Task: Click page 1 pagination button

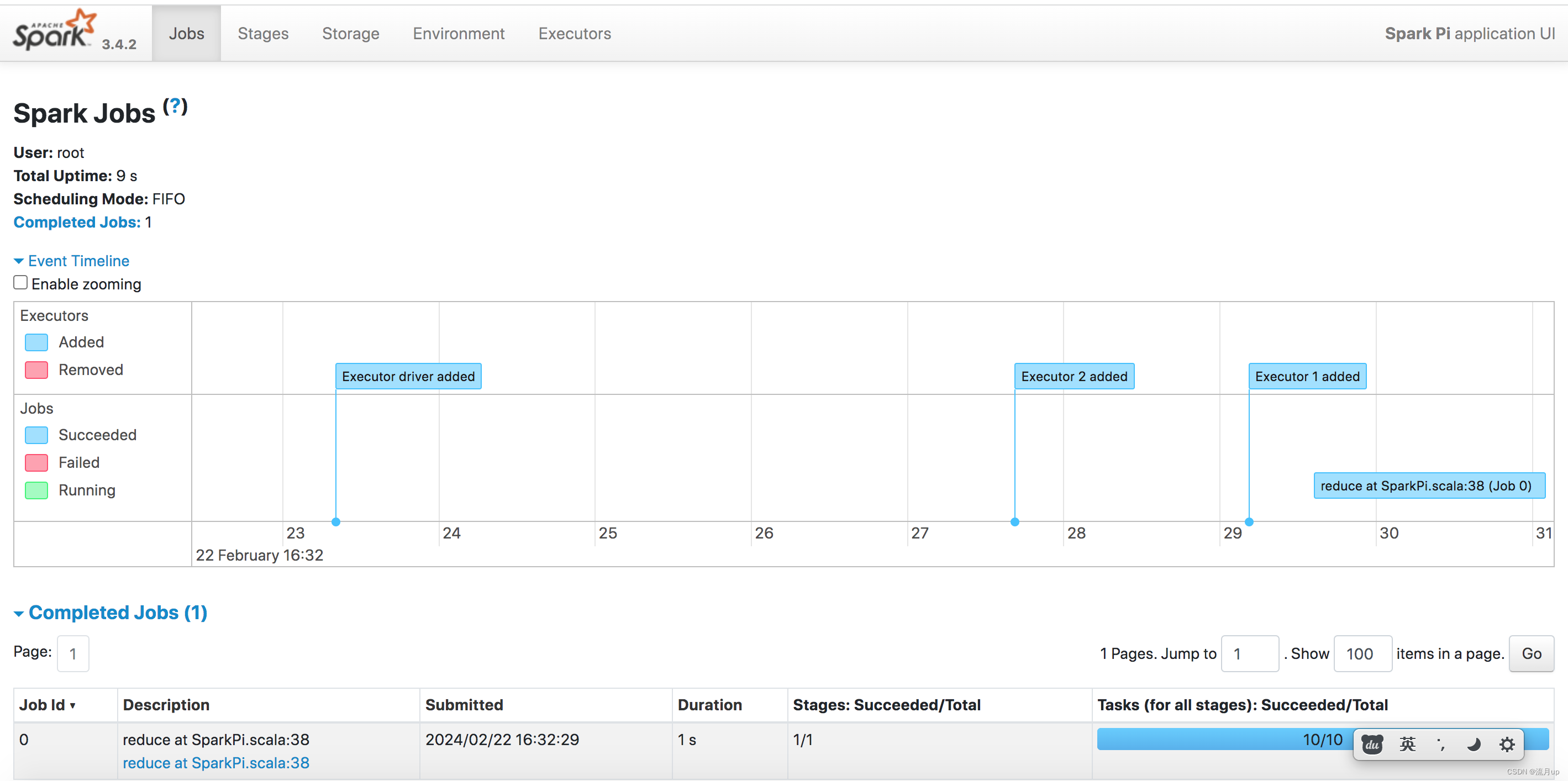Action: click(73, 654)
